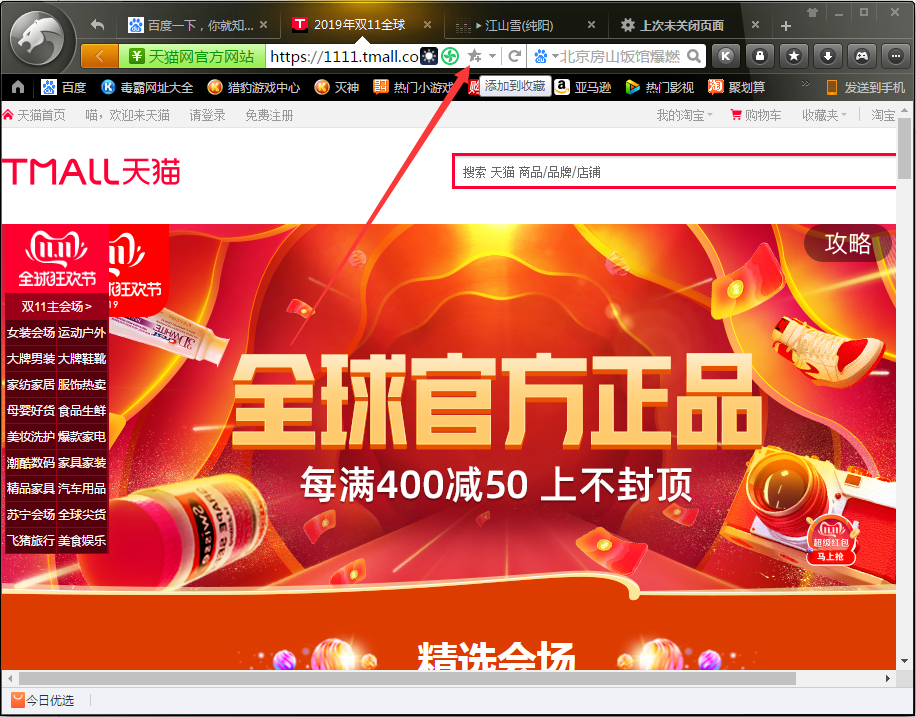Open the download manager icon
Viewport: 916px width, 717px height.
827,57
